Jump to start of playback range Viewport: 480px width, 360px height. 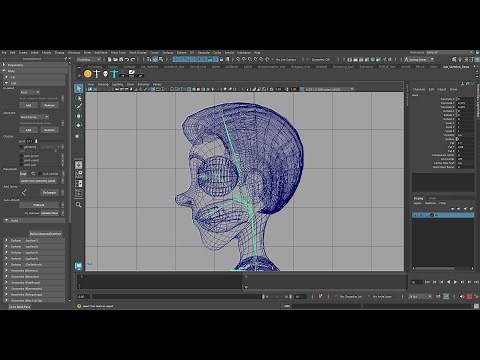[428, 282]
